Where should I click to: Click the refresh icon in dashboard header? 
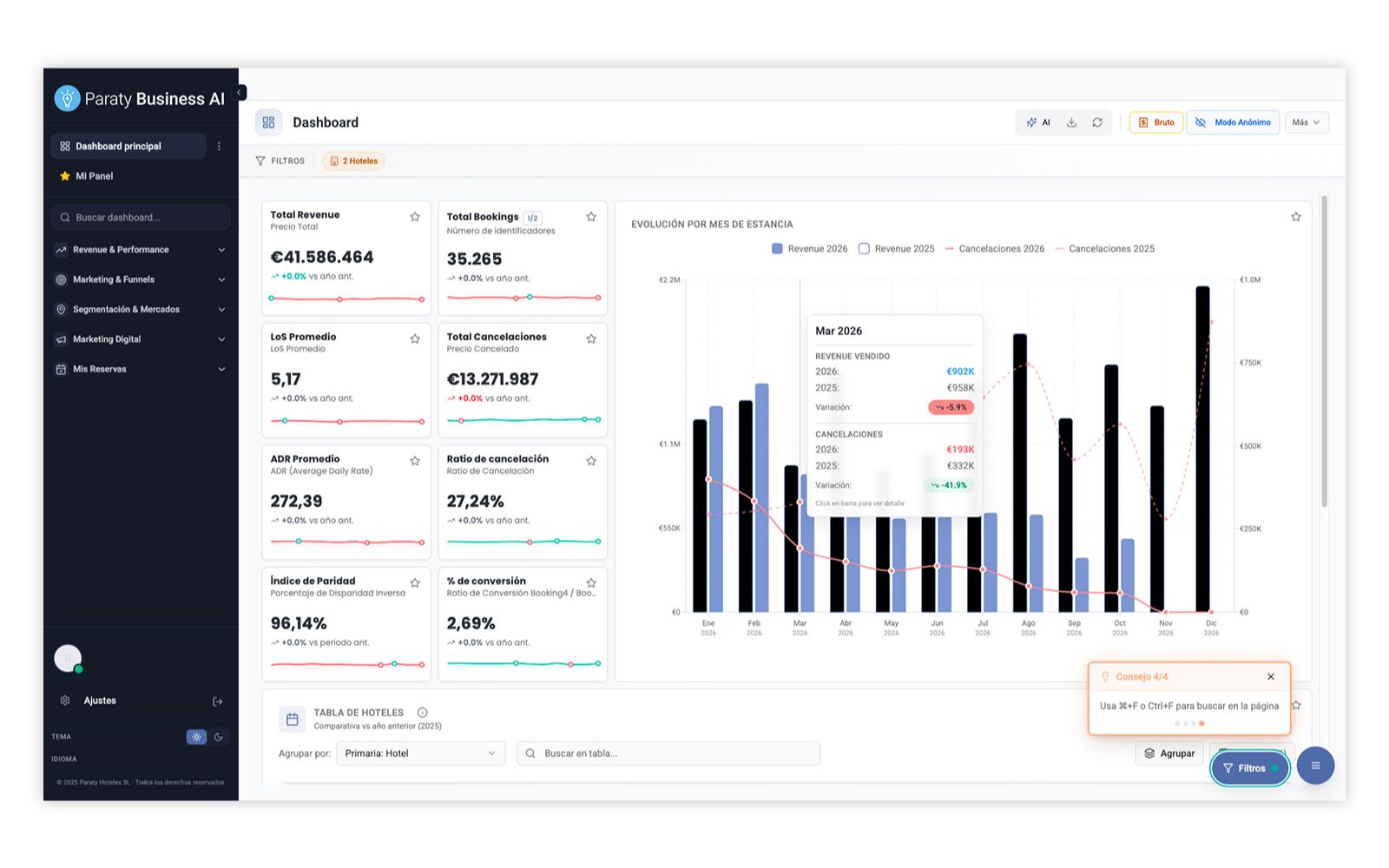pyautogui.click(x=1097, y=122)
